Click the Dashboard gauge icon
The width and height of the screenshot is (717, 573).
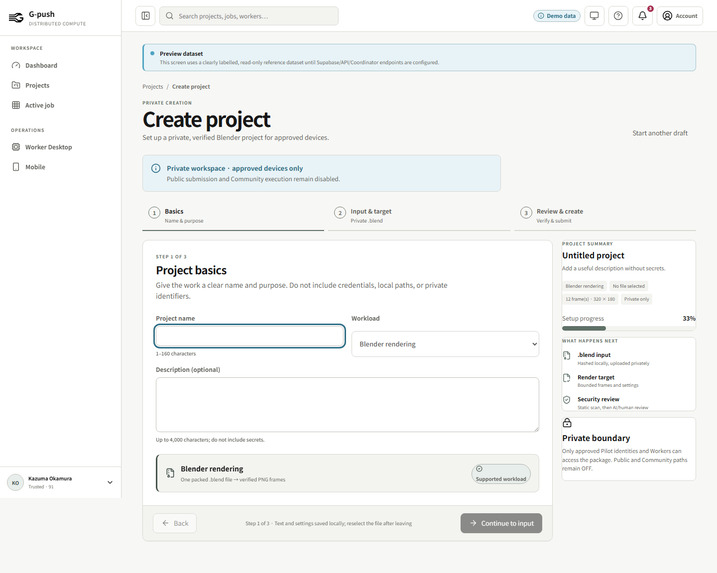(16, 65)
